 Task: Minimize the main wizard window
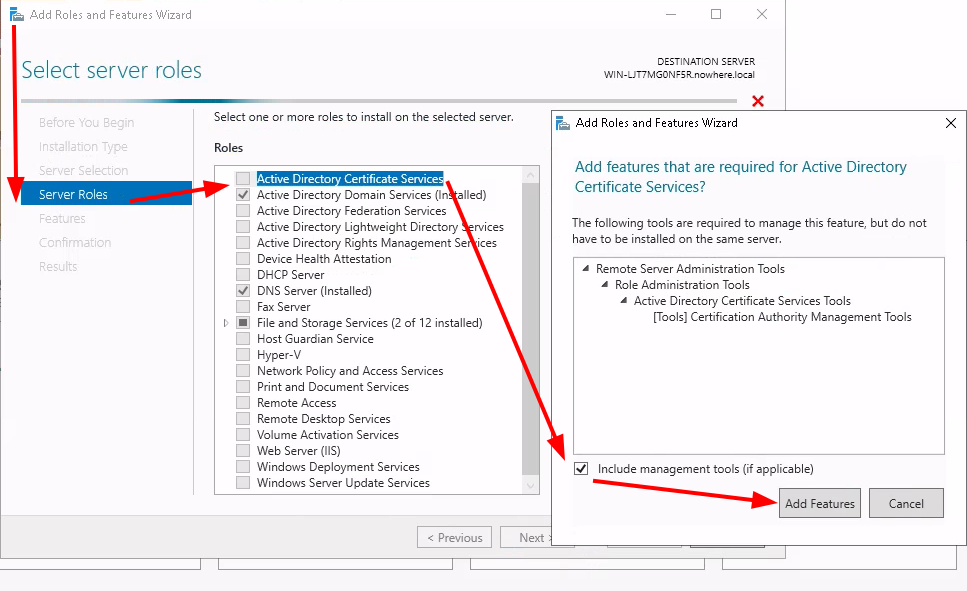pyautogui.click(x=671, y=14)
